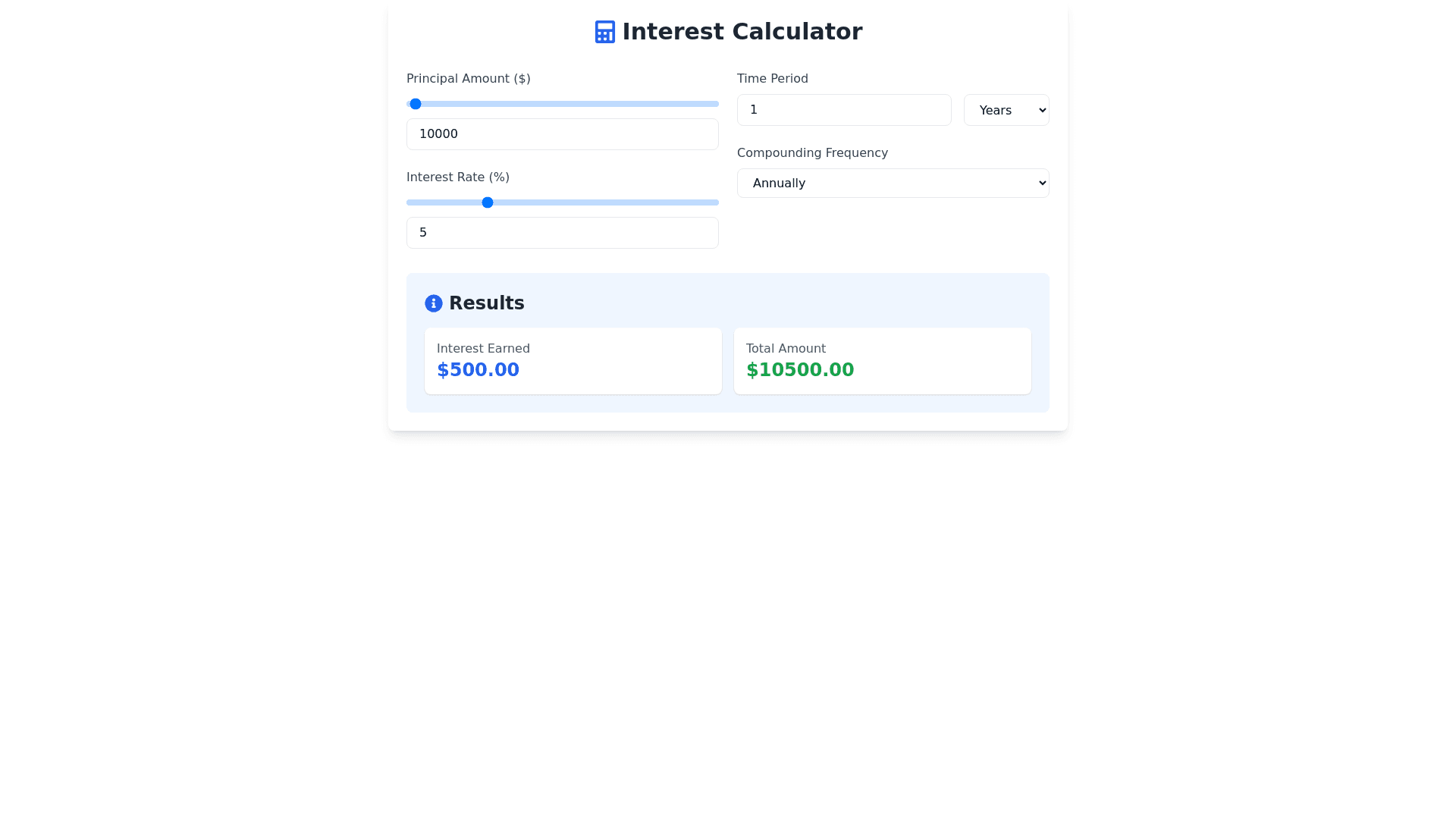Click the $10500.00 total amount value
The width and height of the screenshot is (1456, 819).
799,370
